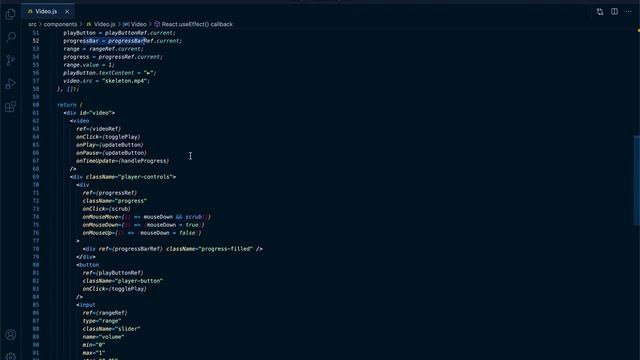Screen dimensions: 640x360
Task: Click progressBarRef.current on line 52
Action: pyautogui.click(x=143, y=41)
